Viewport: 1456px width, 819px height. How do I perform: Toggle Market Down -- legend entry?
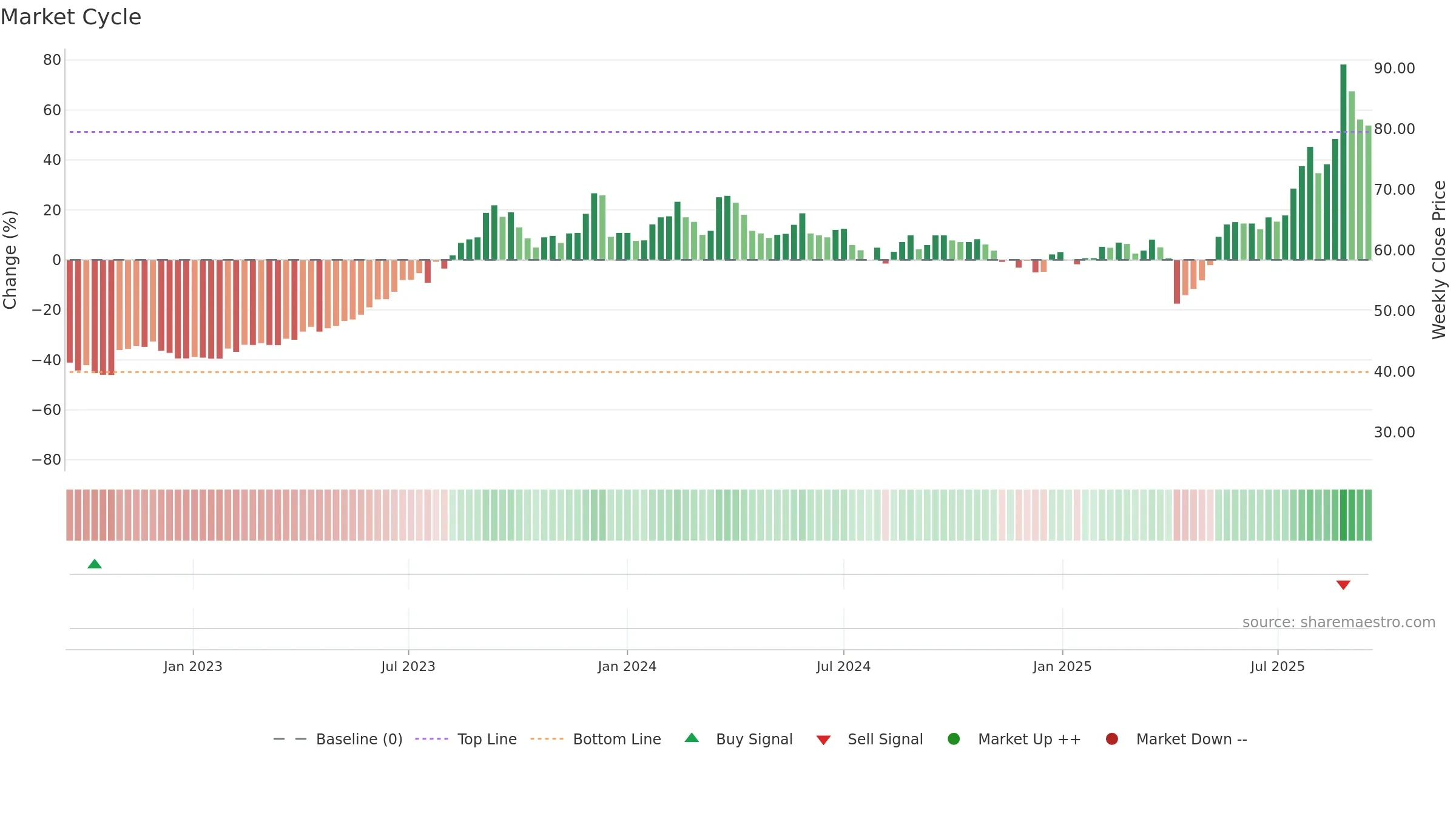[1176, 740]
